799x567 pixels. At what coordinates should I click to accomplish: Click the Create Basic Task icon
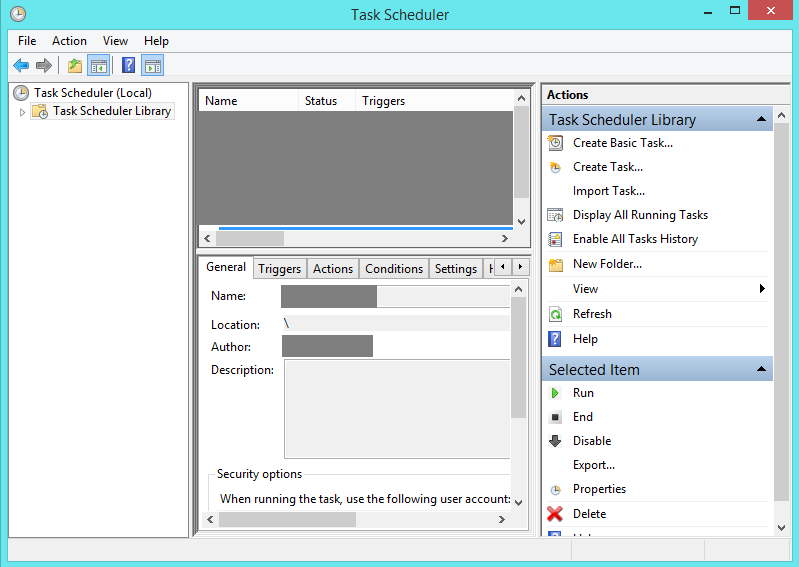[555, 143]
